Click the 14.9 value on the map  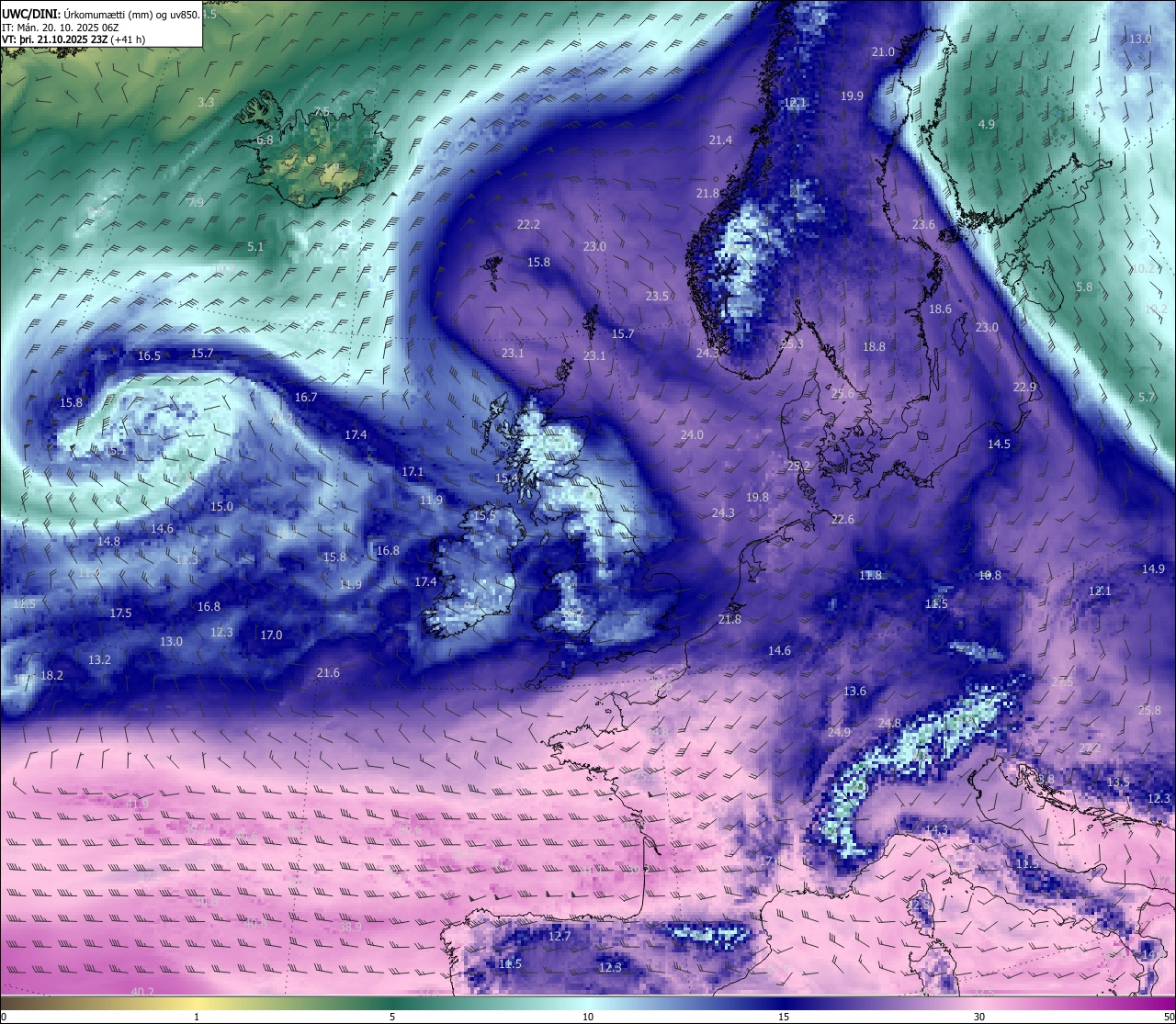tap(1153, 568)
